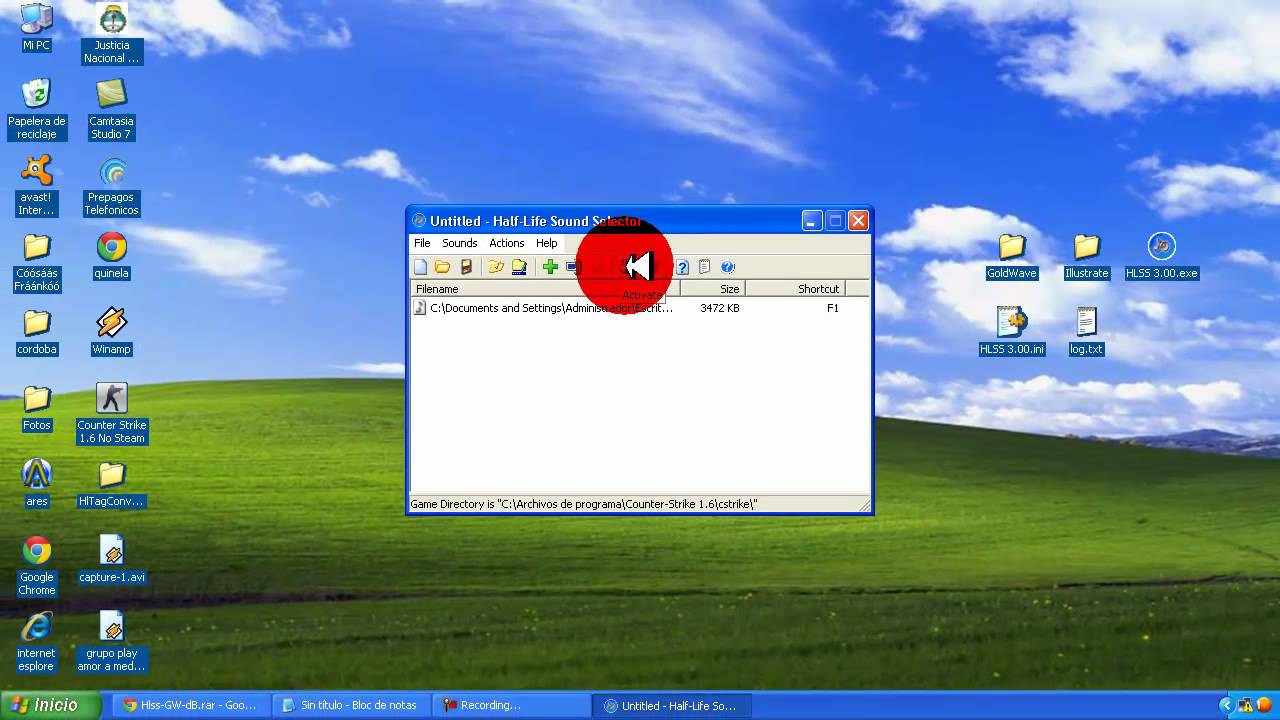
Task: Select the Illustrate folder icon
Action: coord(1087,256)
